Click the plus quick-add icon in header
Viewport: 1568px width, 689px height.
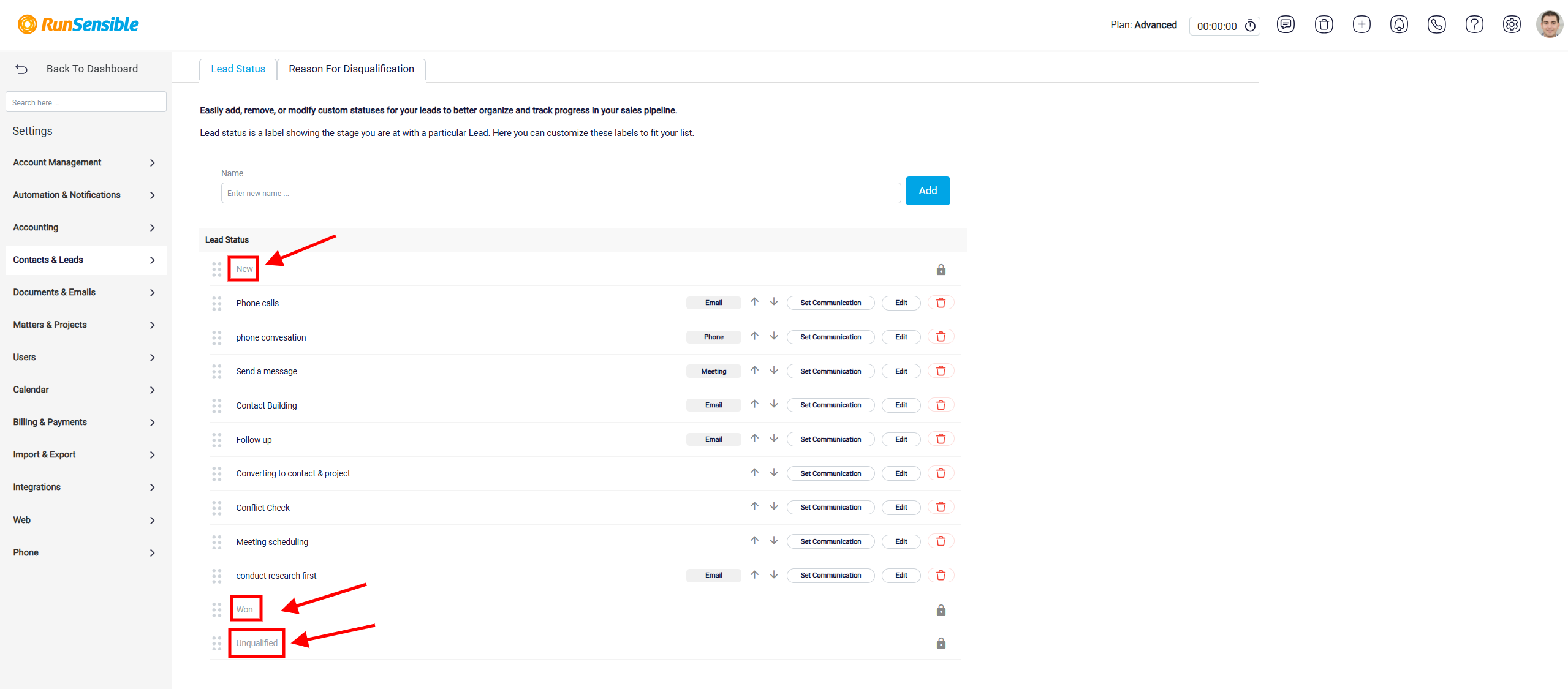1362,24
